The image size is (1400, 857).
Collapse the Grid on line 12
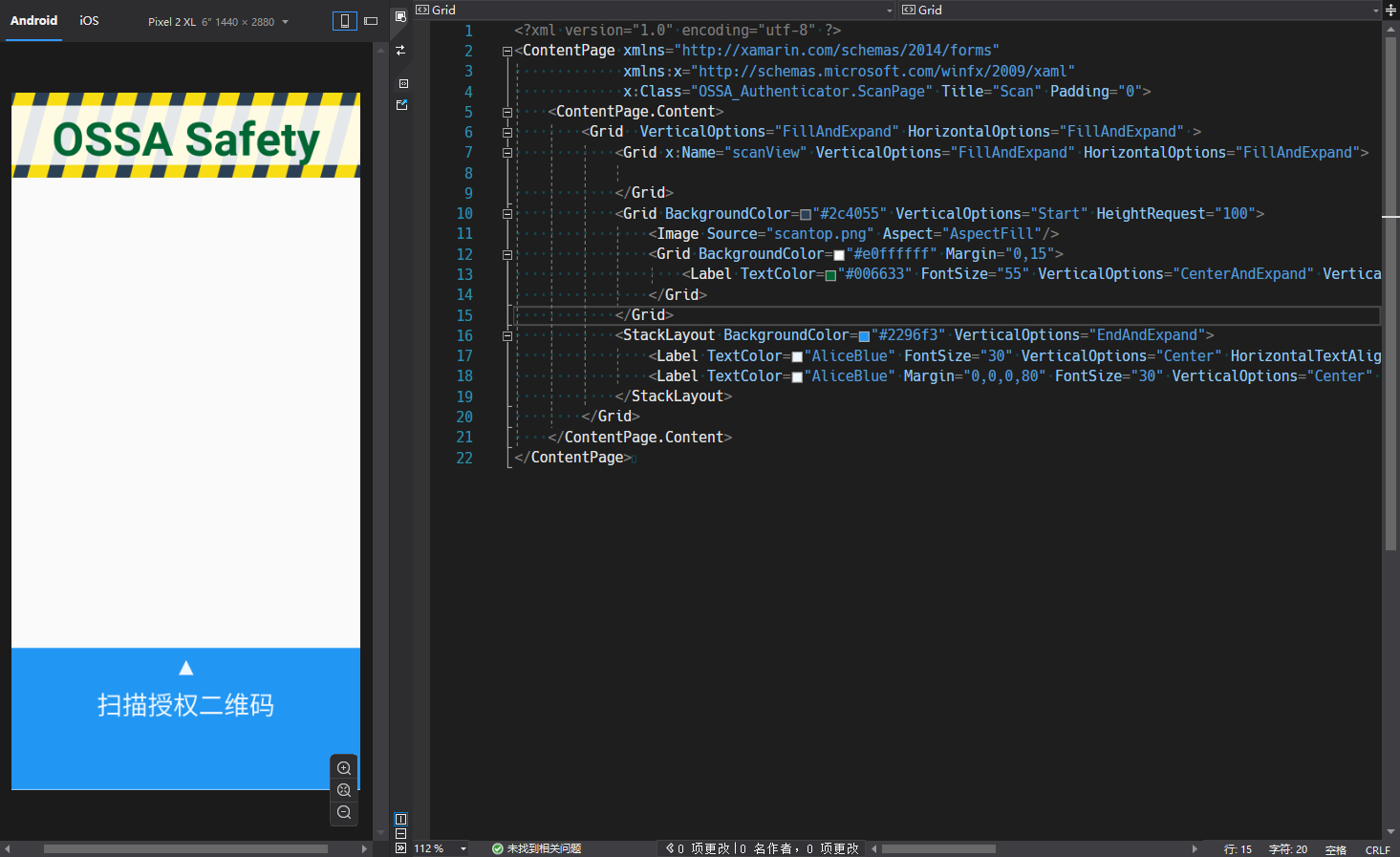[x=507, y=255]
